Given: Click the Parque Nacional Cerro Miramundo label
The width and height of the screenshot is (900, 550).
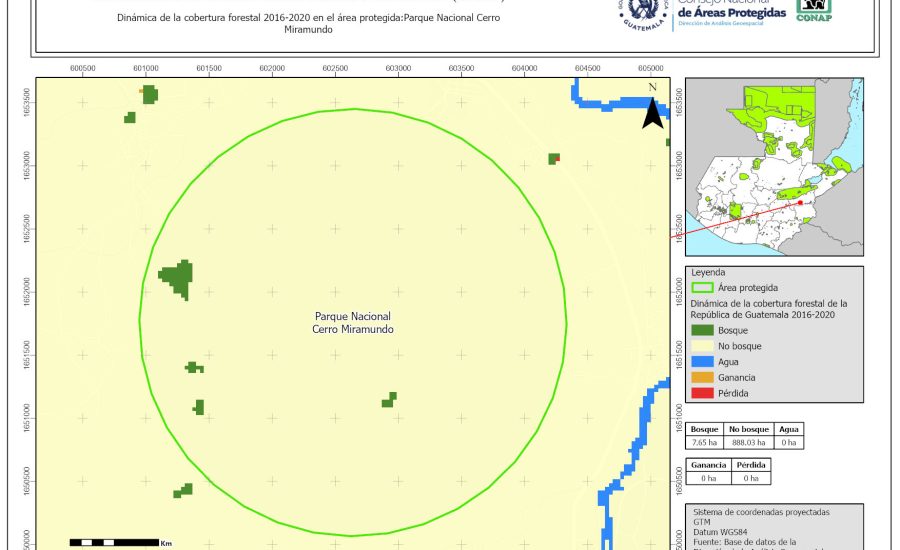Looking at the screenshot, I should click(x=353, y=323).
